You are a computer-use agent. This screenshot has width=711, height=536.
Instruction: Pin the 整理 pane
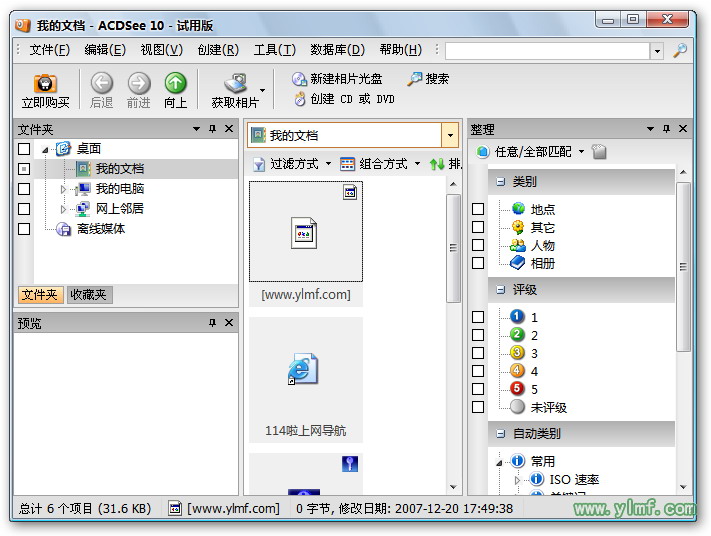tap(666, 129)
